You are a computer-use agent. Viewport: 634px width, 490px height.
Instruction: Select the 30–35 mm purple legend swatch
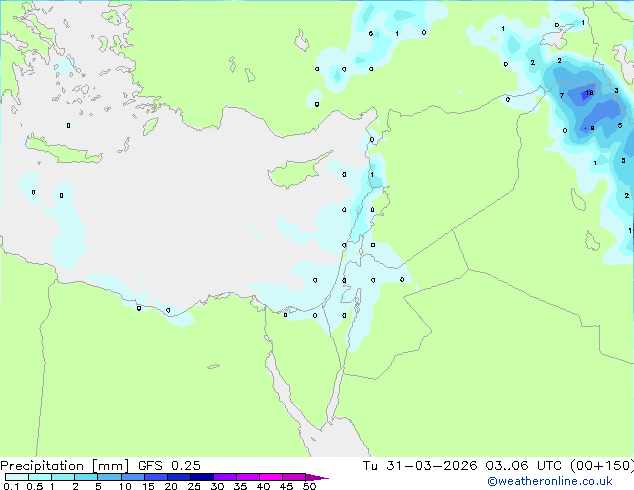(x=224, y=477)
